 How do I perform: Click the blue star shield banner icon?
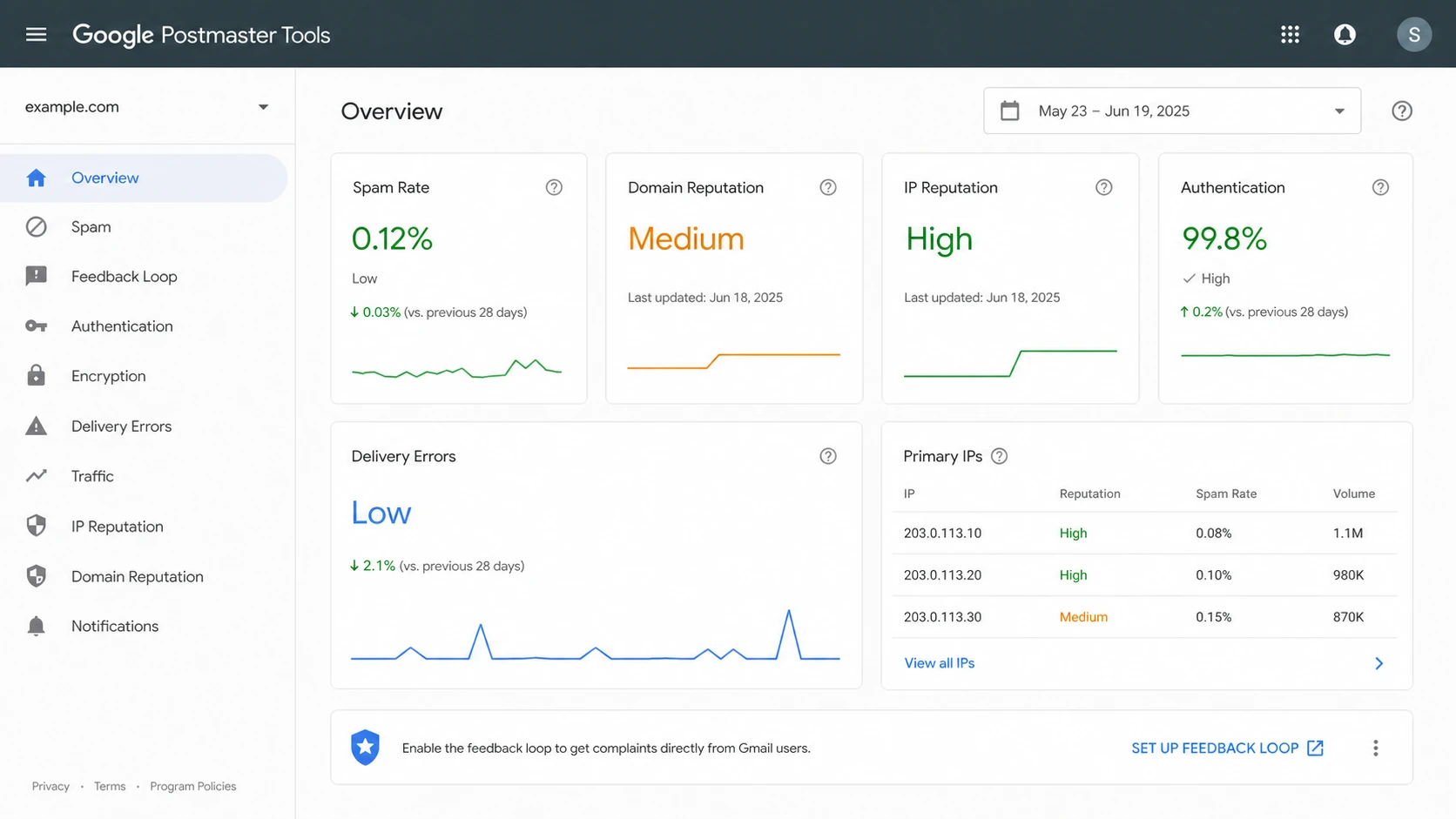366,748
